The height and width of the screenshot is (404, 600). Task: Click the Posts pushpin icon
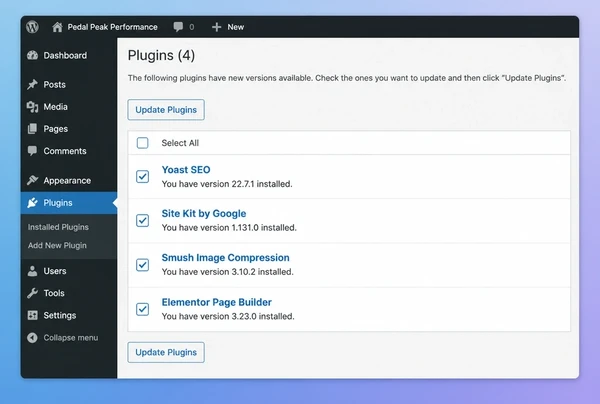pos(33,85)
